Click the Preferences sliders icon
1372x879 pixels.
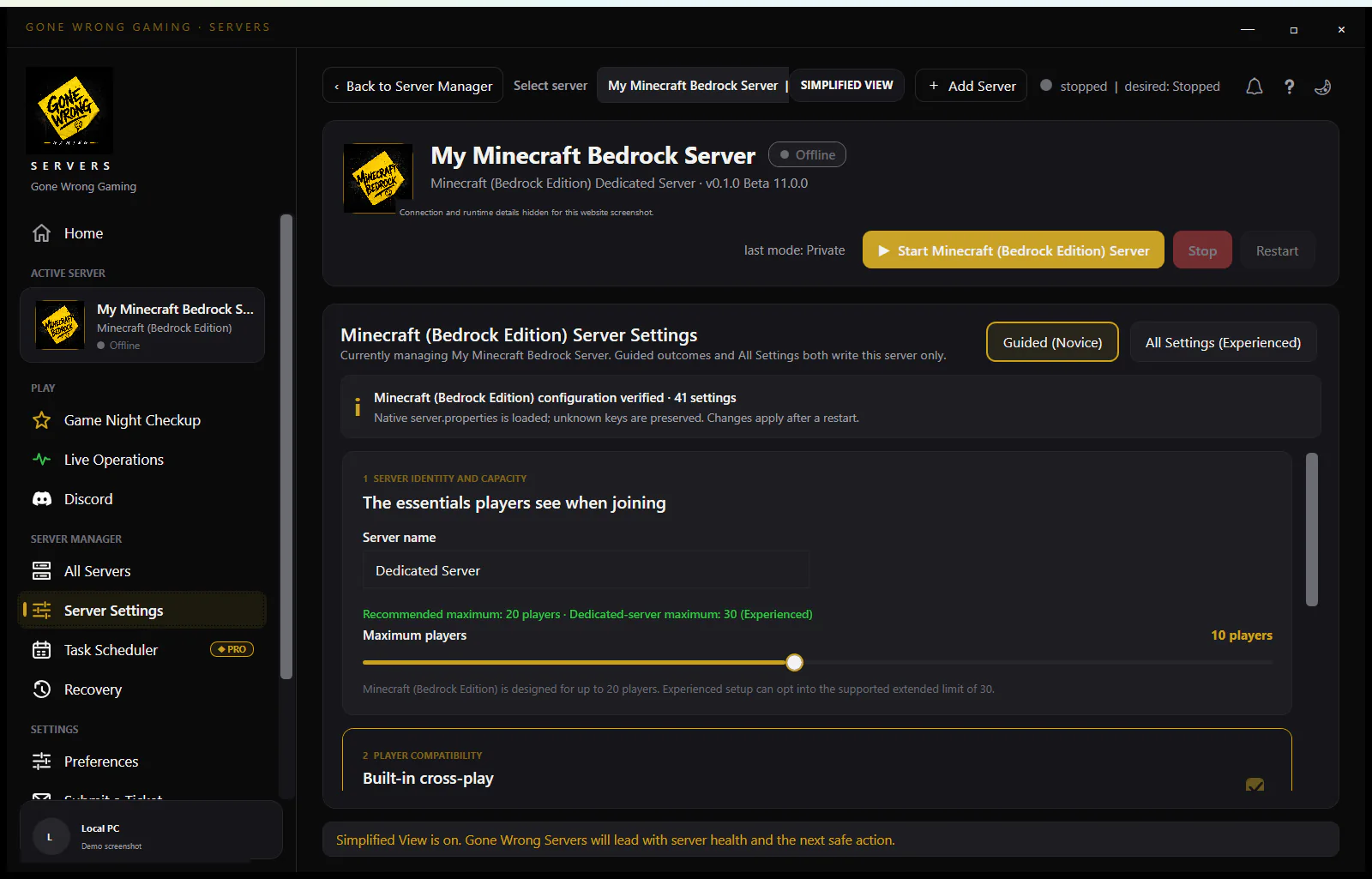point(41,762)
